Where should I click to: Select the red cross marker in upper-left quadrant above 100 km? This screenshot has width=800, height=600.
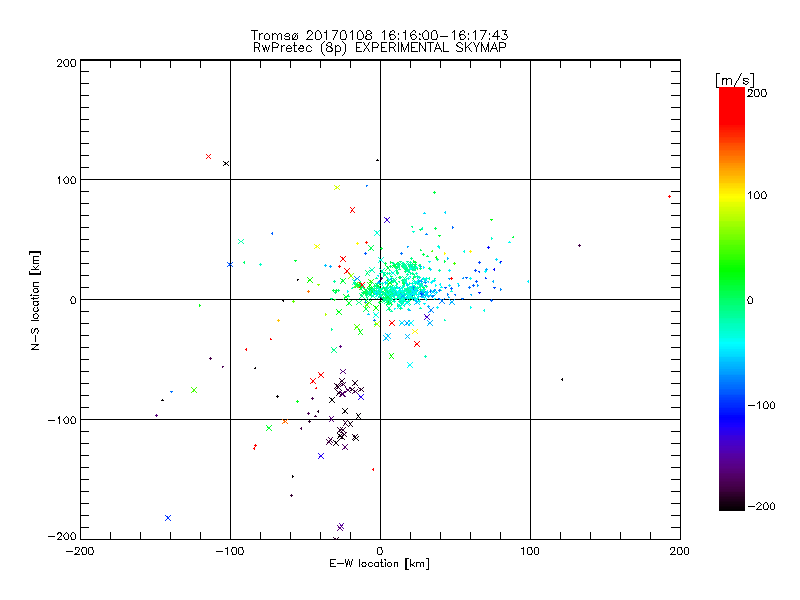click(x=208, y=157)
